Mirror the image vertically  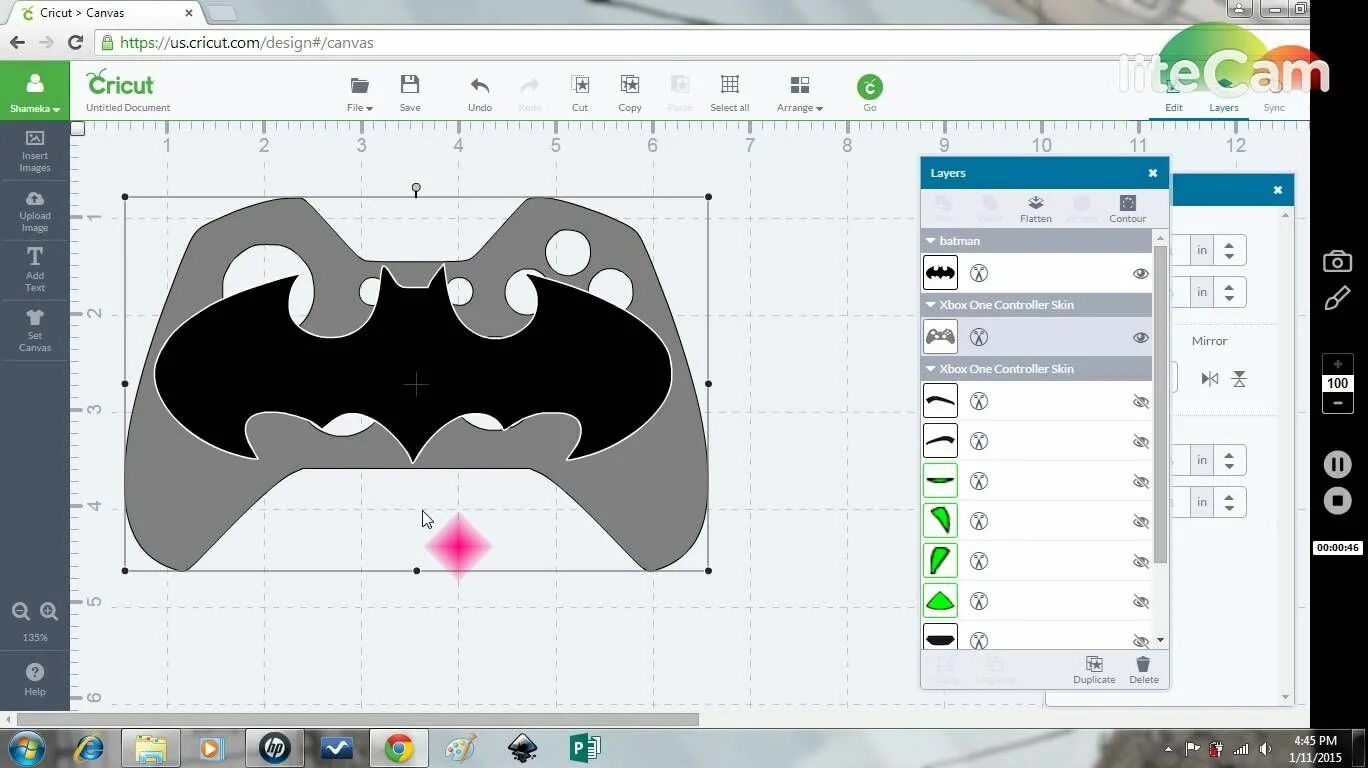tap(1239, 379)
